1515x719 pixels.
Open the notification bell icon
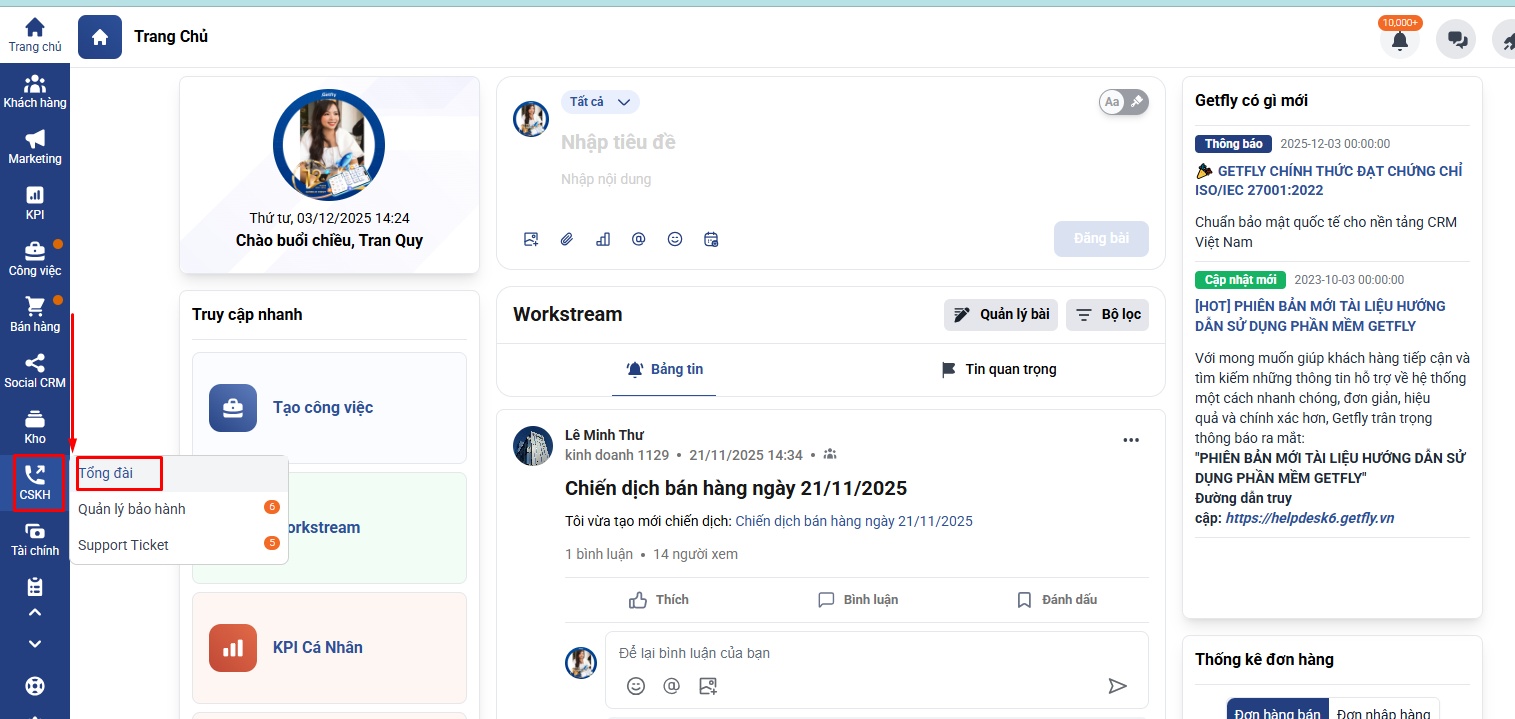tap(1400, 40)
